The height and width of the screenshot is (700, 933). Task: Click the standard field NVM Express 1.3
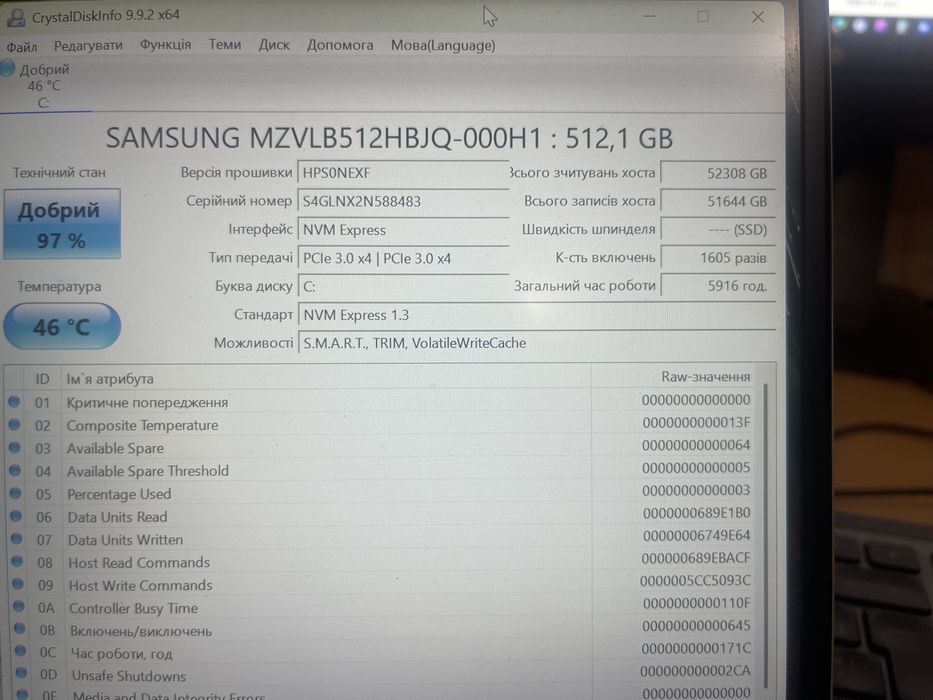coord(536,315)
